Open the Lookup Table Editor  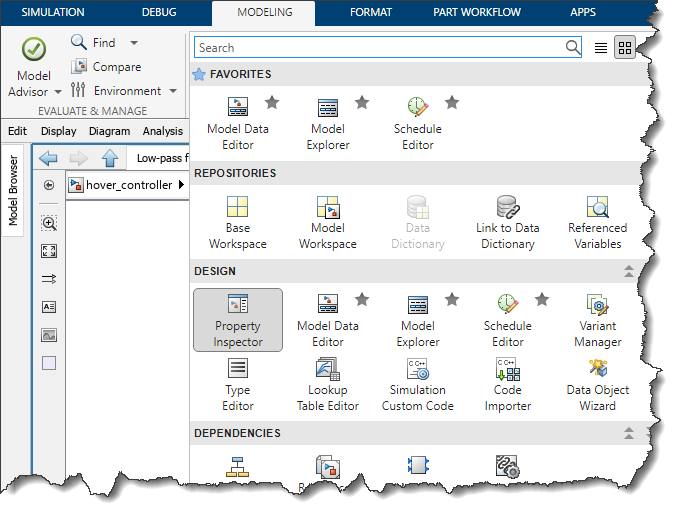click(328, 384)
